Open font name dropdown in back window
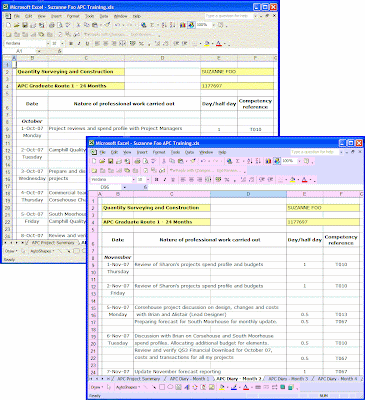 [48, 43]
